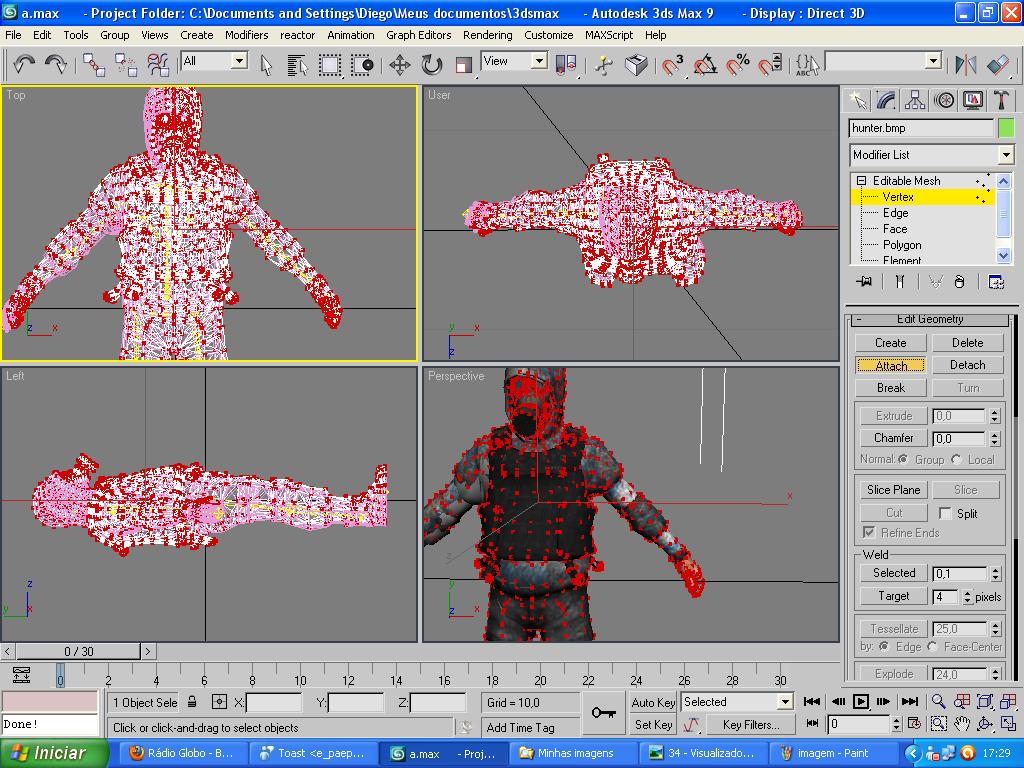This screenshot has width=1024, height=768.
Task: Open the Modifiers menu
Action: point(246,35)
